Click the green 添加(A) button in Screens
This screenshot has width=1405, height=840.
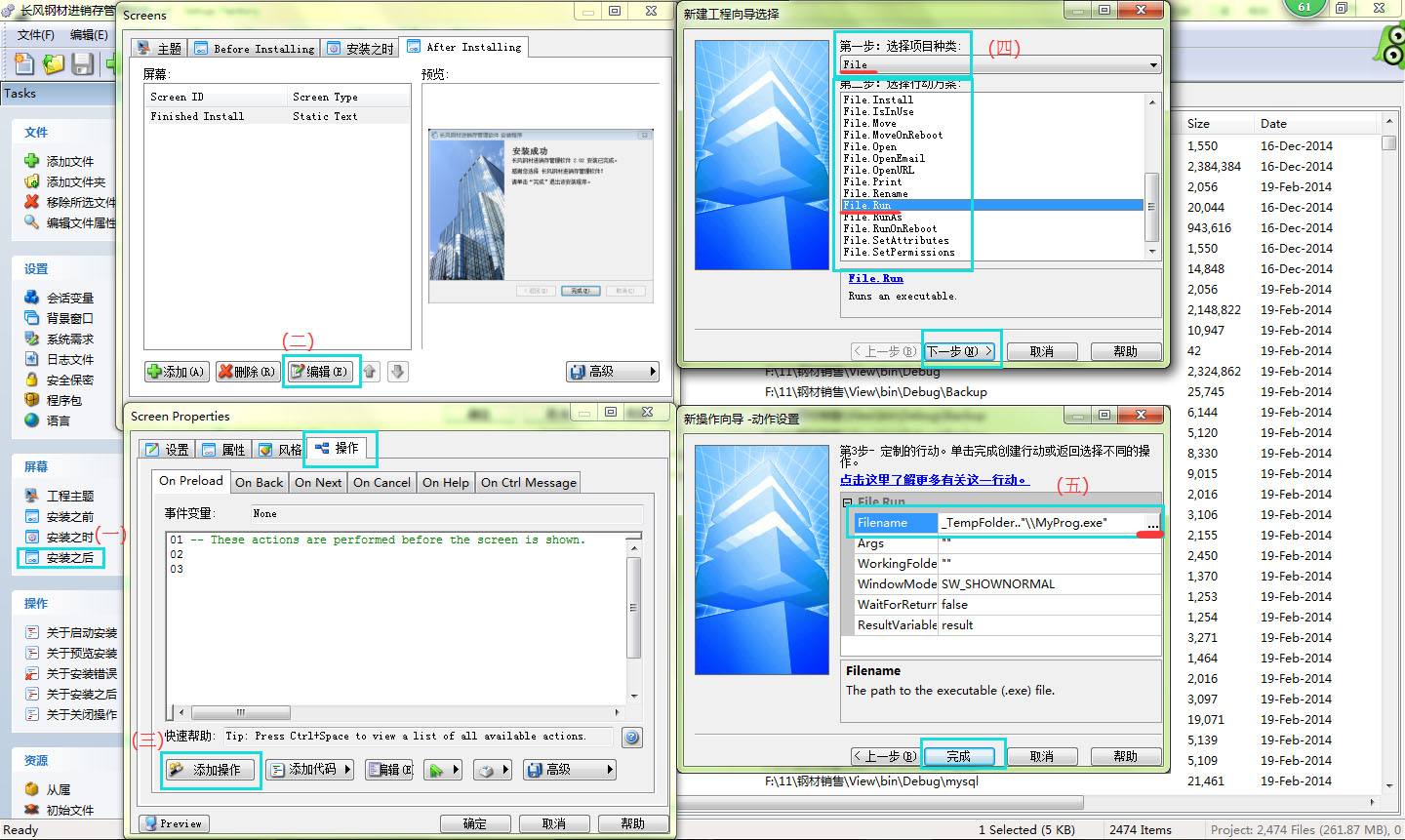coord(176,371)
